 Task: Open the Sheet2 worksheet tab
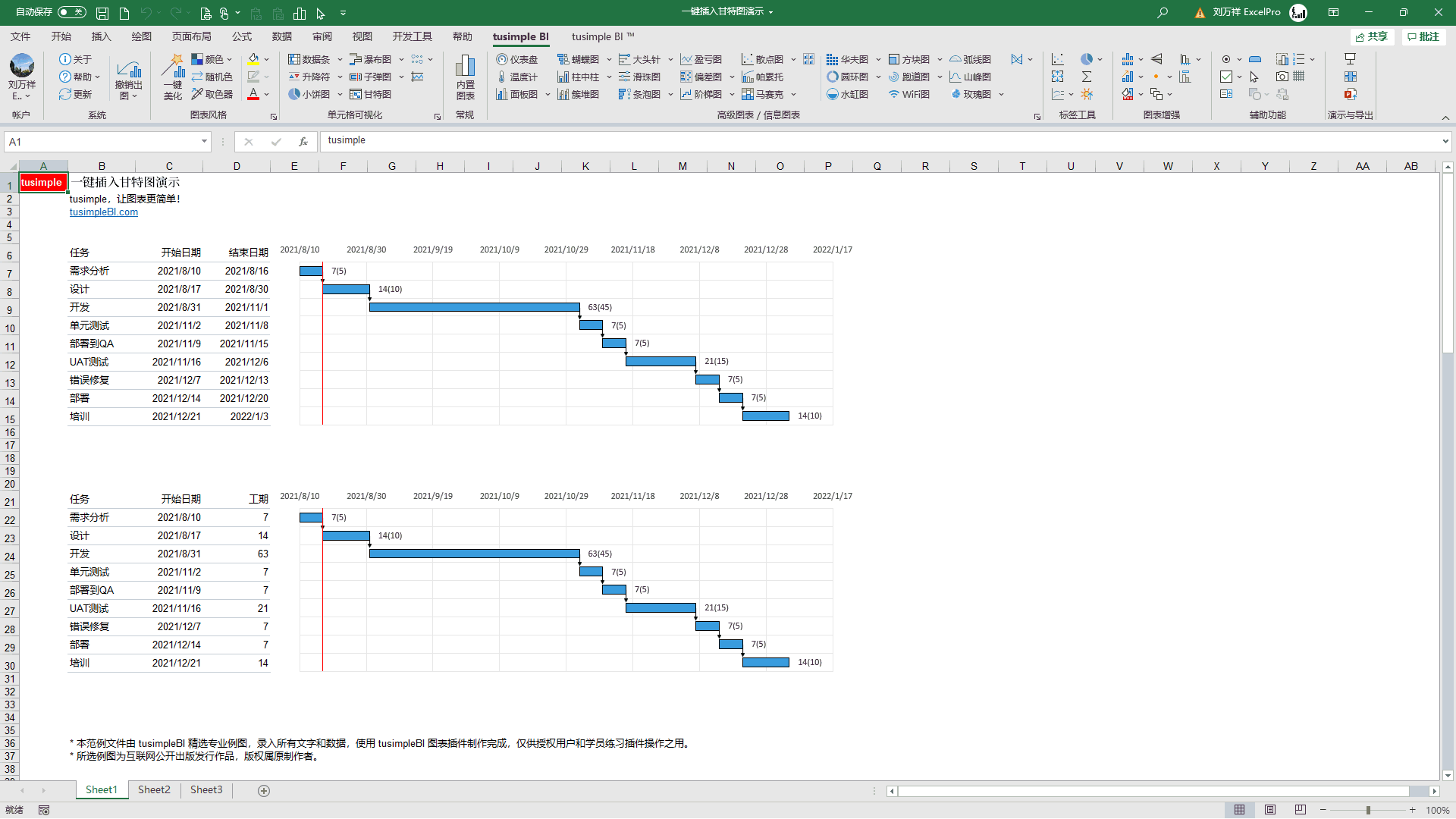[x=153, y=789]
